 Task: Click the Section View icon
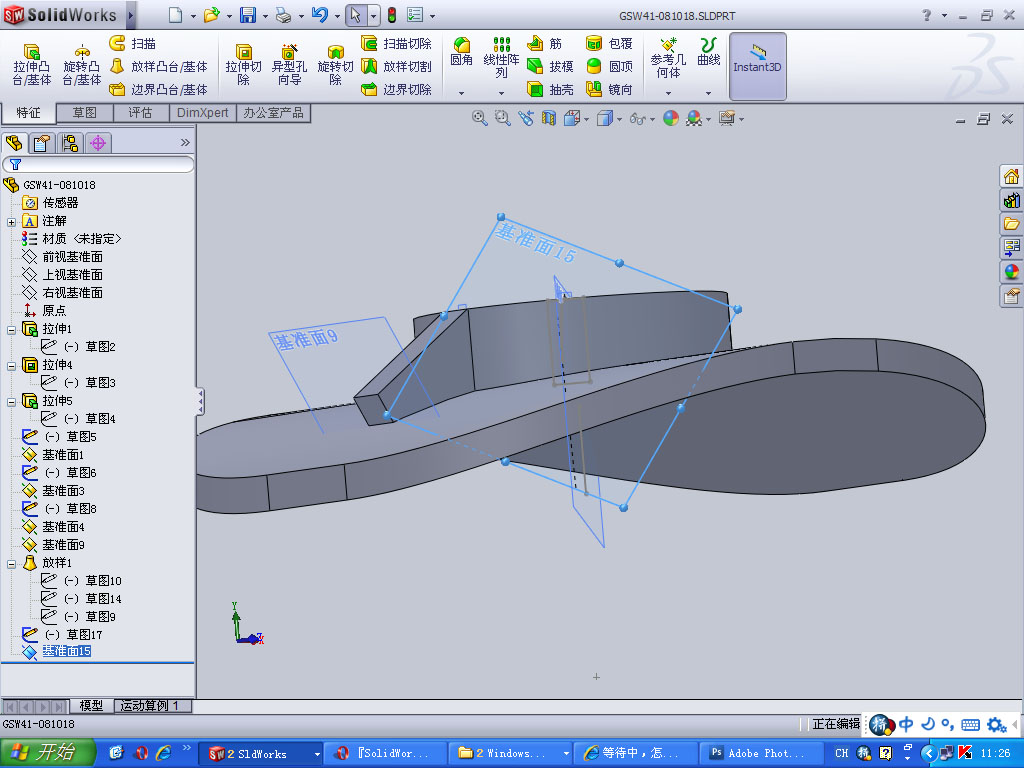pos(549,118)
